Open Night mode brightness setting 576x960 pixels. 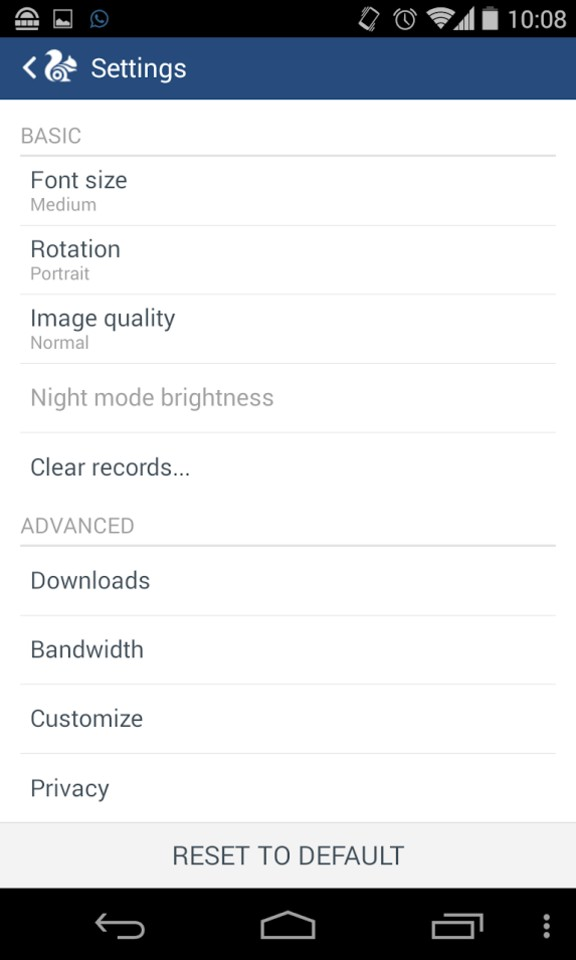point(288,398)
